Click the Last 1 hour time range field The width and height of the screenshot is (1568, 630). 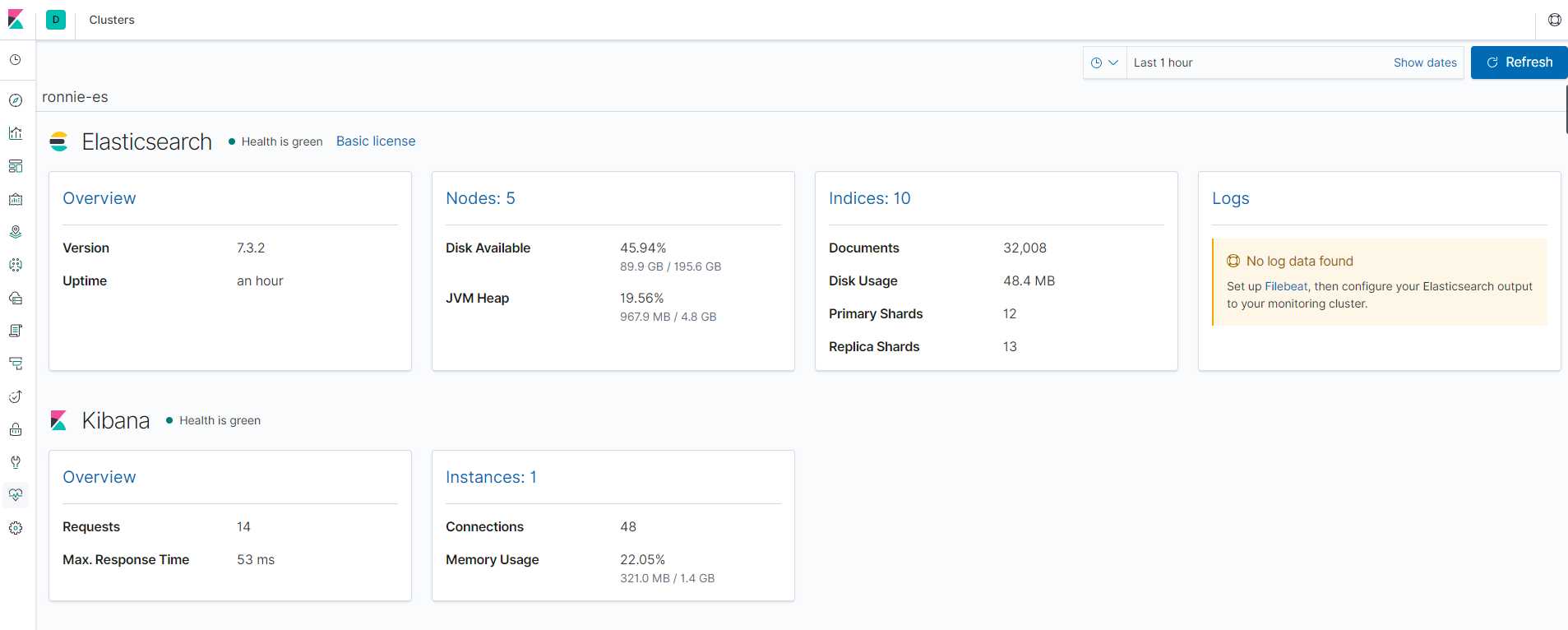[1258, 63]
